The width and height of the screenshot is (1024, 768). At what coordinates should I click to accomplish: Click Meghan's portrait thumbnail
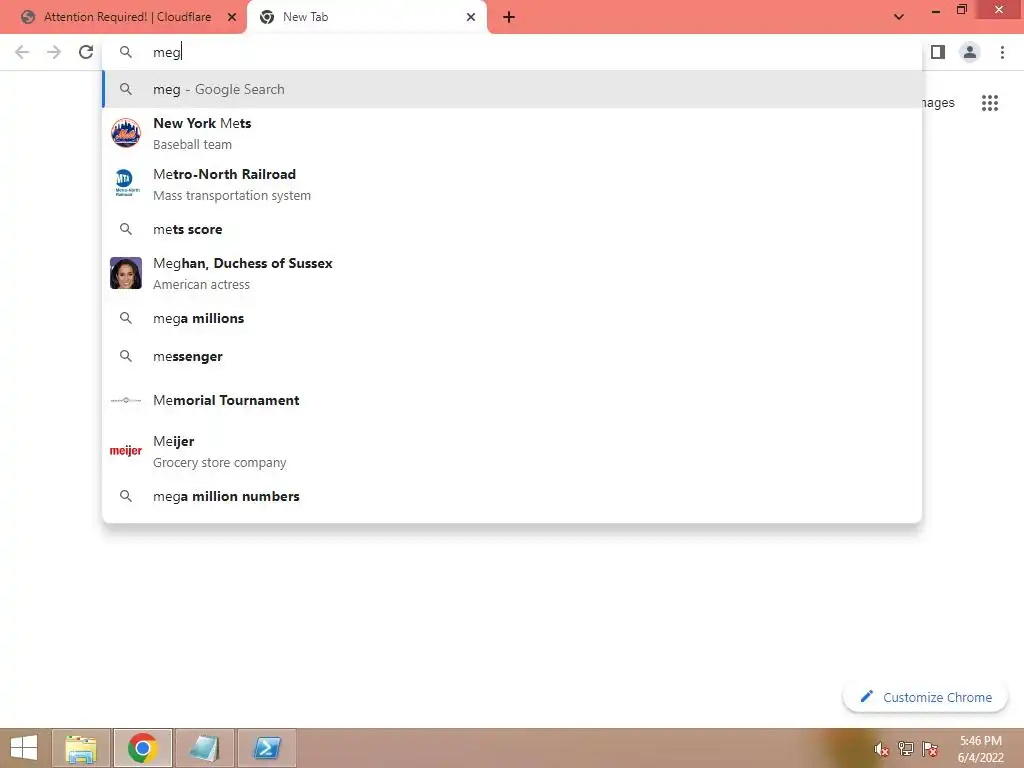click(x=125, y=273)
